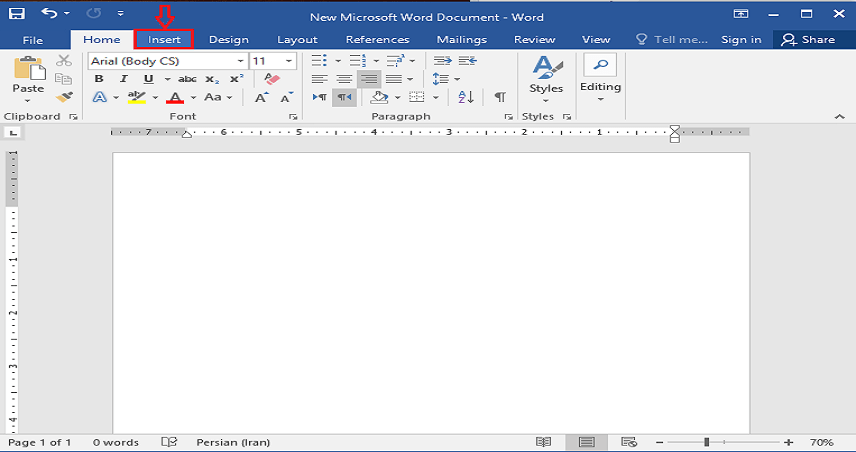Click Sign in
The width and height of the screenshot is (856, 452).
pos(741,40)
